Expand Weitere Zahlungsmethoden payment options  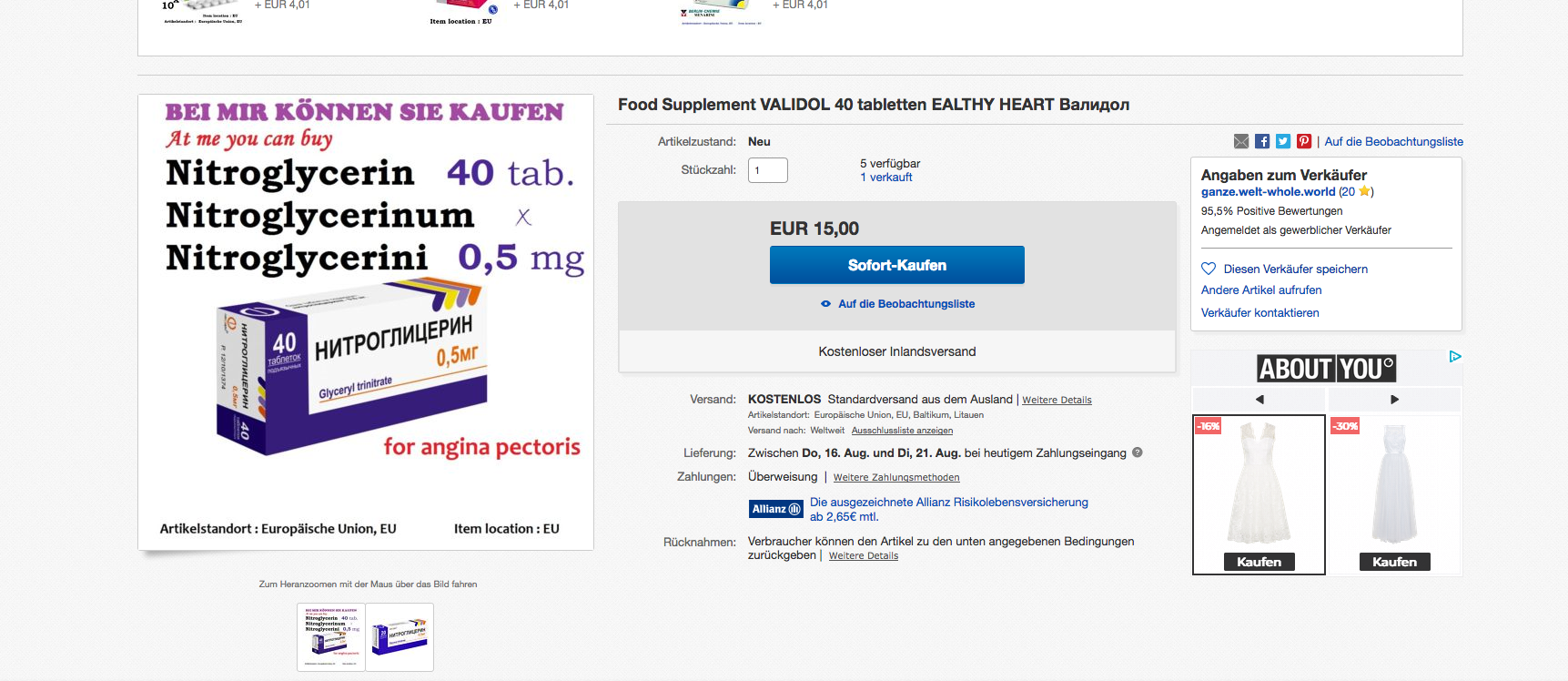[x=896, y=477]
